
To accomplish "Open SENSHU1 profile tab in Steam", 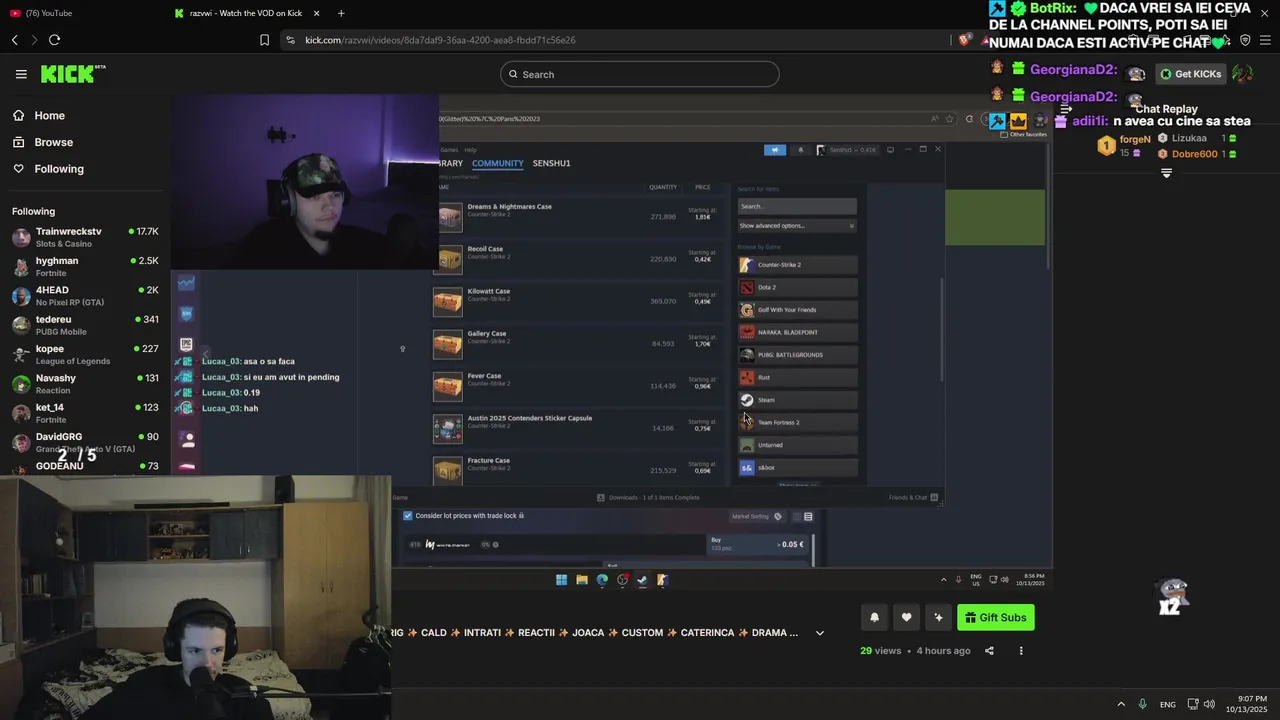I will pos(552,163).
